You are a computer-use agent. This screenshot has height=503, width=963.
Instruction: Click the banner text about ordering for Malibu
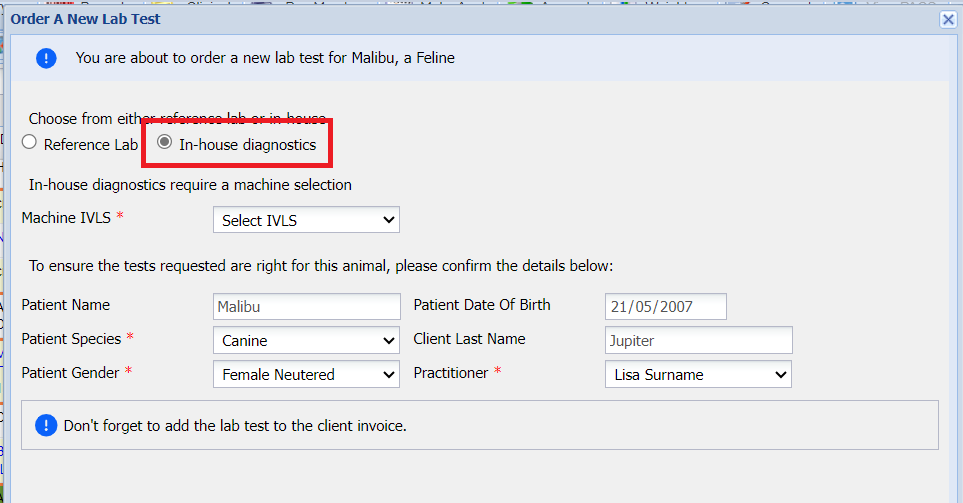click(x=265, y=58)
